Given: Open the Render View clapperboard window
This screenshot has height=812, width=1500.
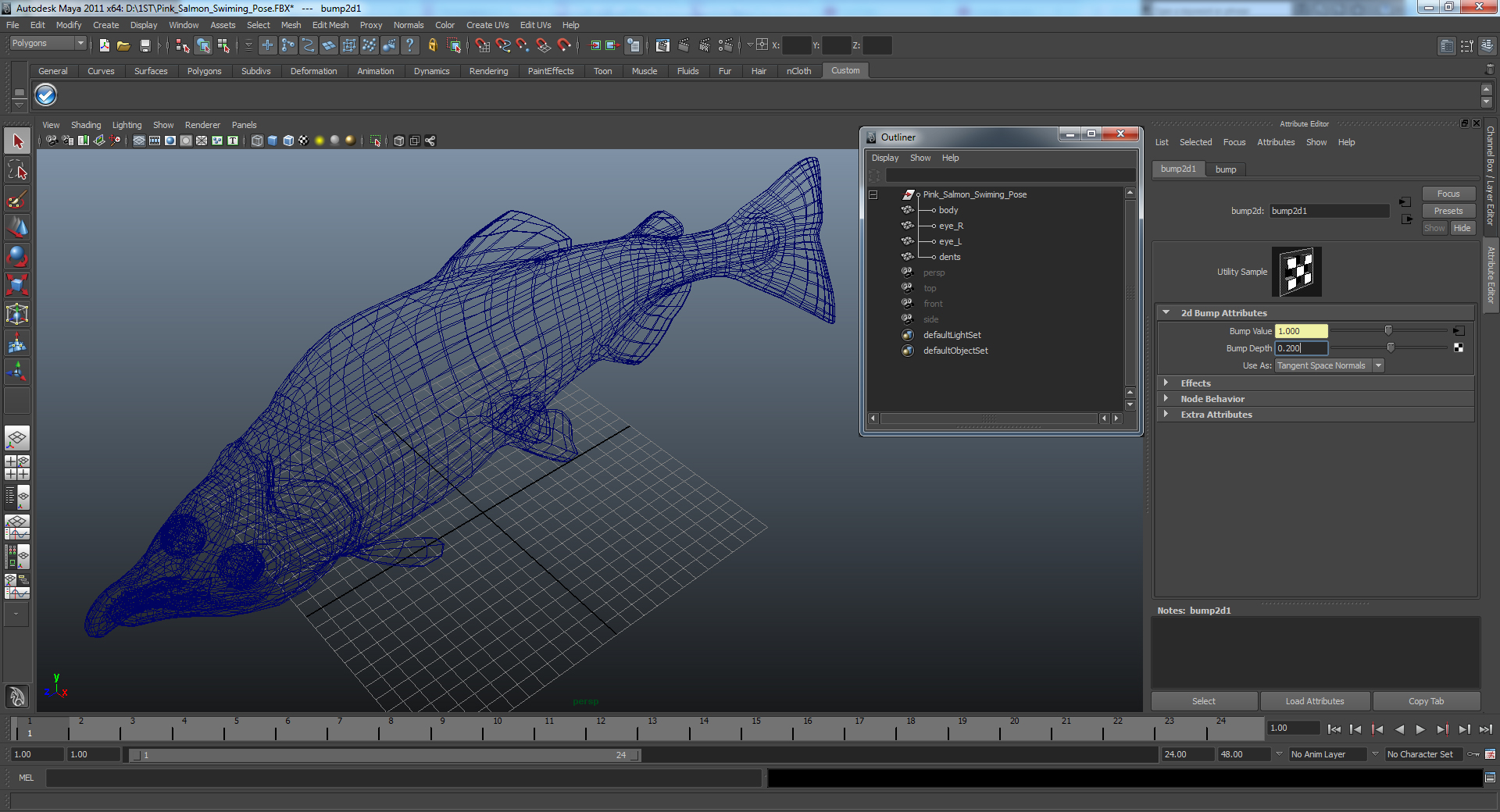Looking at the screenshot, I should [x=662, y=45].
